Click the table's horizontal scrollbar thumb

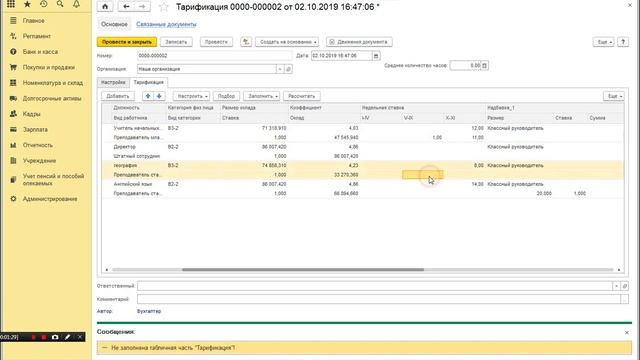(x=303, y=269)
